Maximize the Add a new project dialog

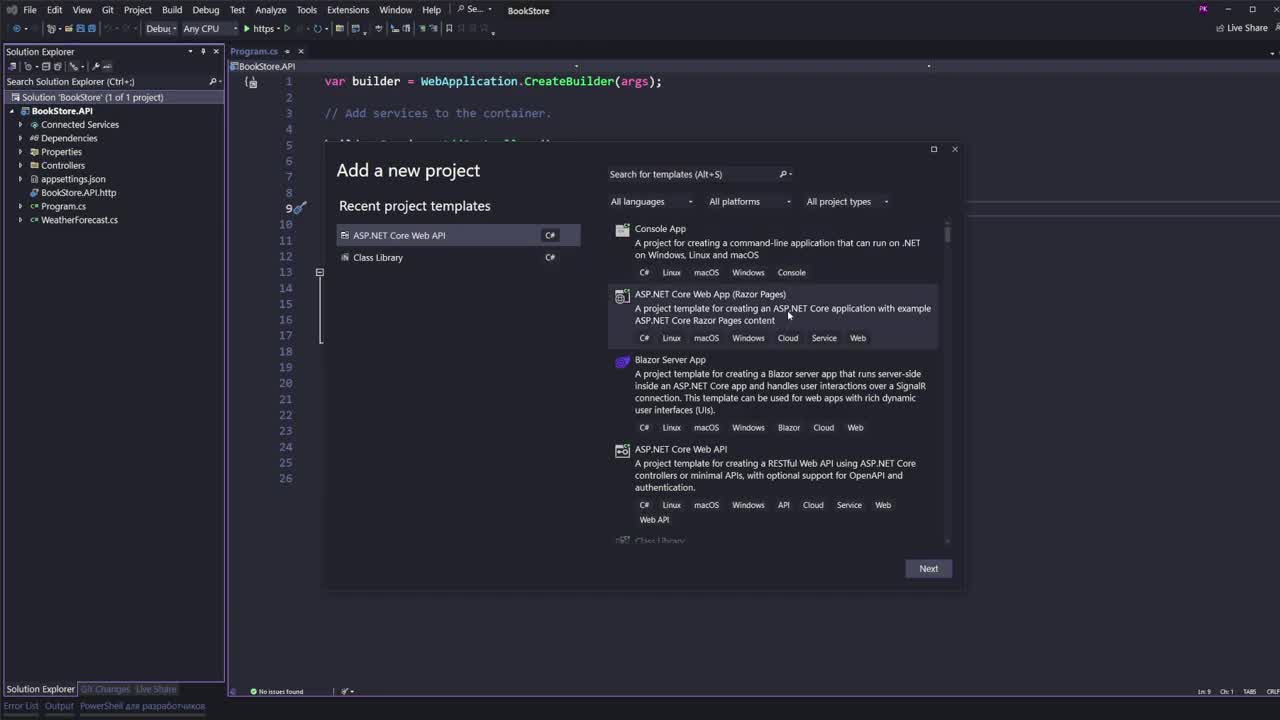[934, 149]
